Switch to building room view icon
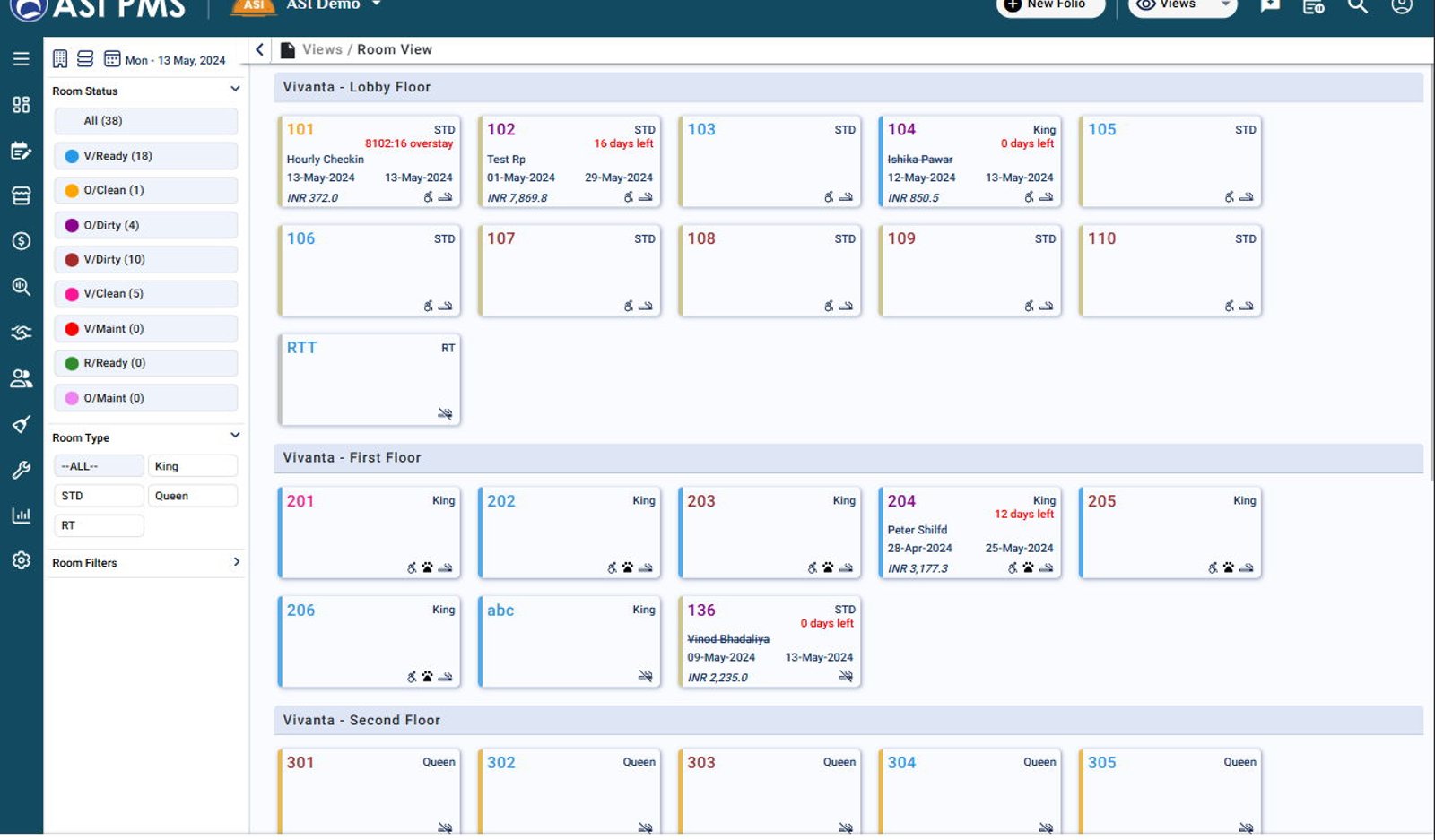1435x840 pixels. click(60, 59)
